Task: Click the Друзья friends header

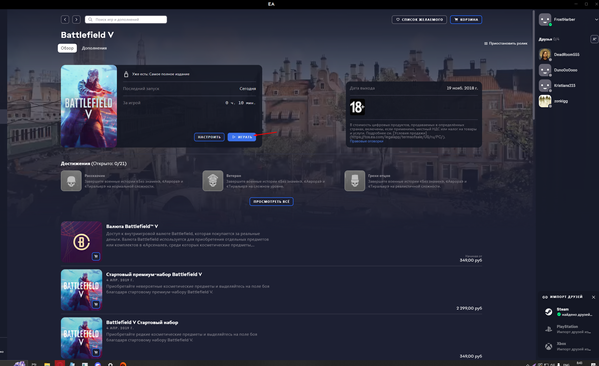Action: tap(545, 39)
